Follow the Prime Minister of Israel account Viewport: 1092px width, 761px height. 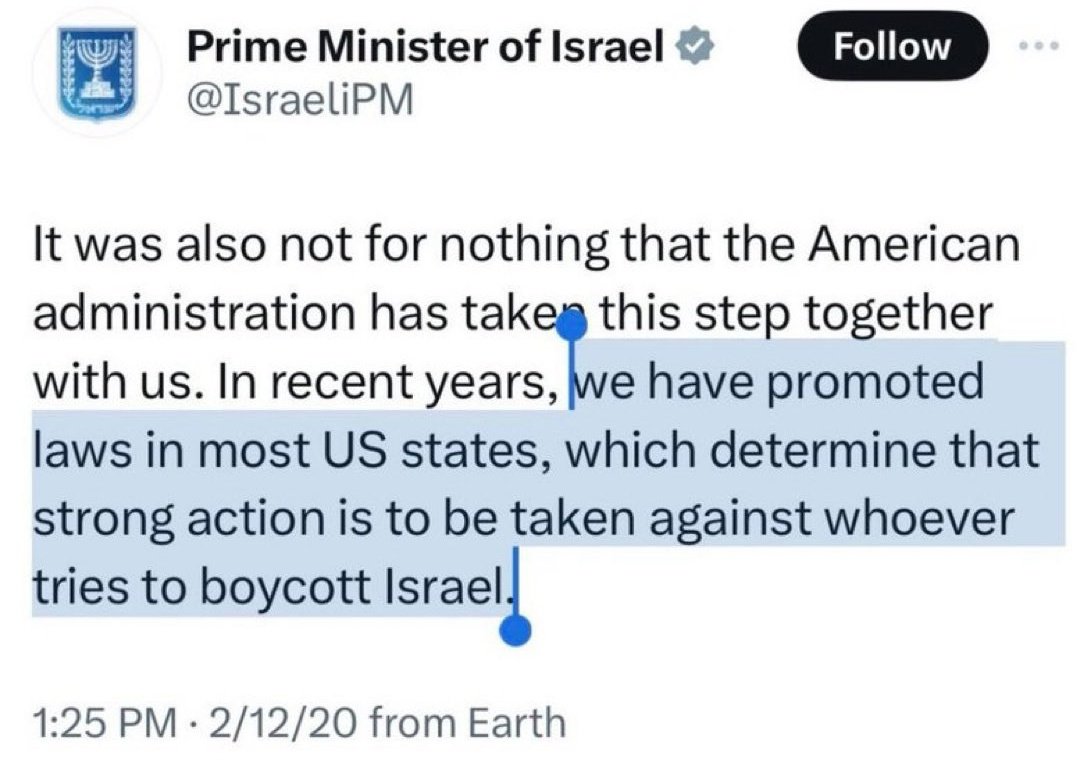tap(893, 47)
